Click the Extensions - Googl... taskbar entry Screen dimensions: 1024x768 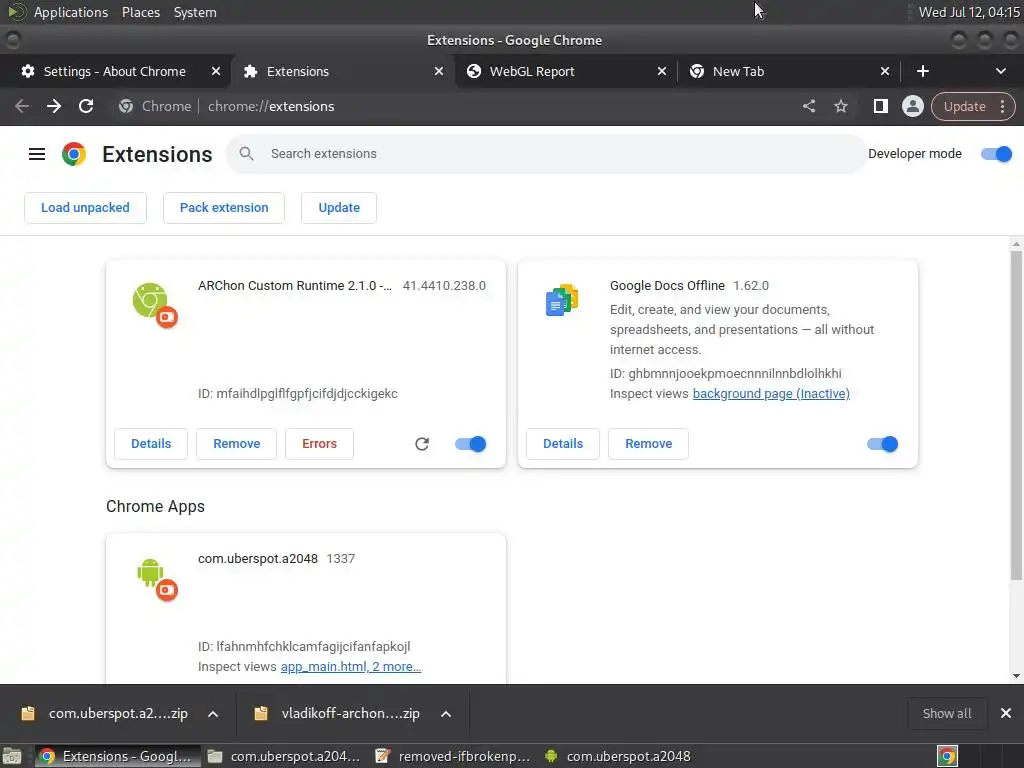118,756
